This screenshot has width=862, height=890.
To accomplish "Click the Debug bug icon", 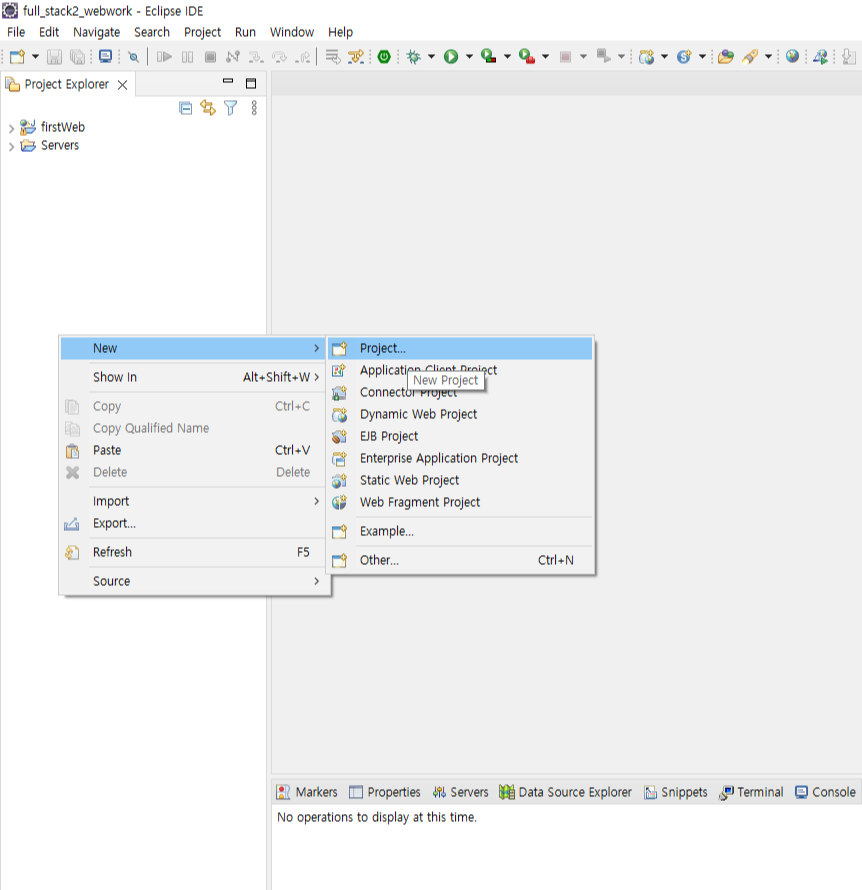I will coord(414,56).
